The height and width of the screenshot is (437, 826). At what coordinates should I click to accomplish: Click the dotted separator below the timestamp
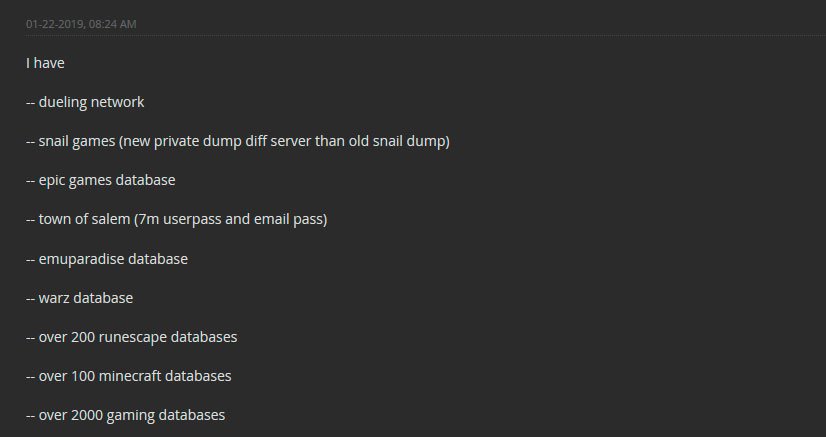(x=426, y=36)
